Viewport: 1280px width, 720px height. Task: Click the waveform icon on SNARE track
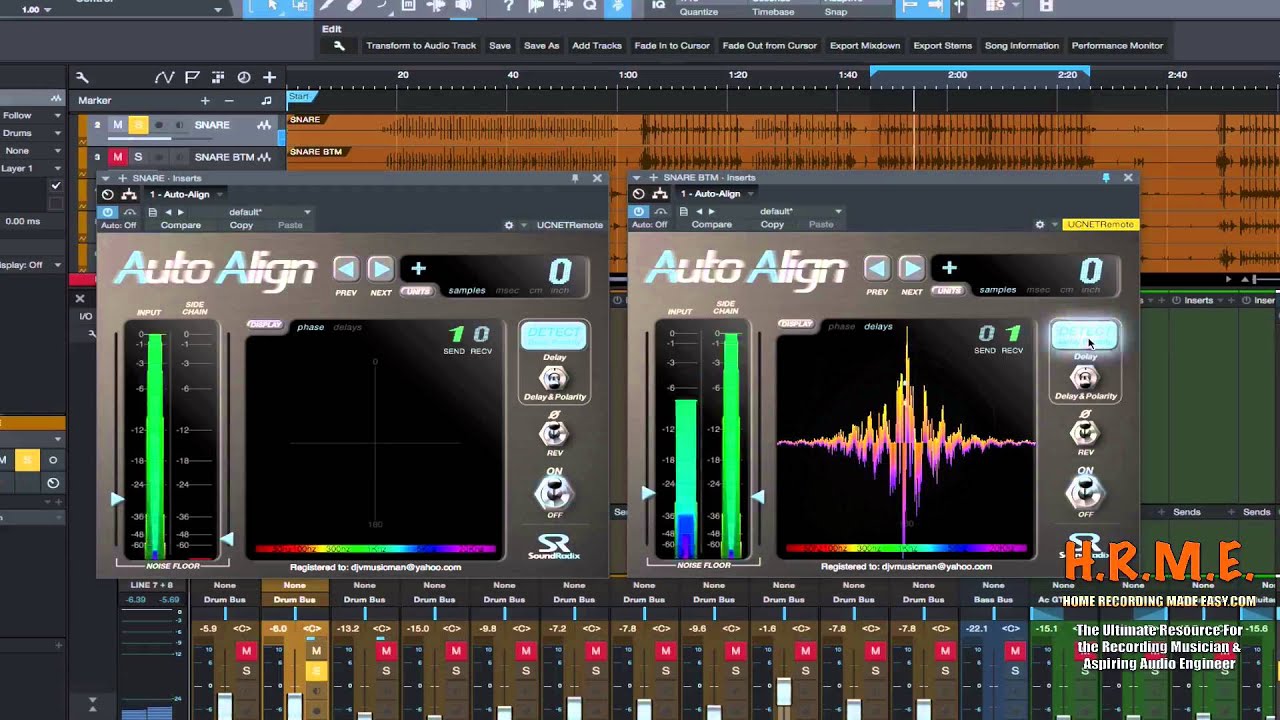pos(264,125)
